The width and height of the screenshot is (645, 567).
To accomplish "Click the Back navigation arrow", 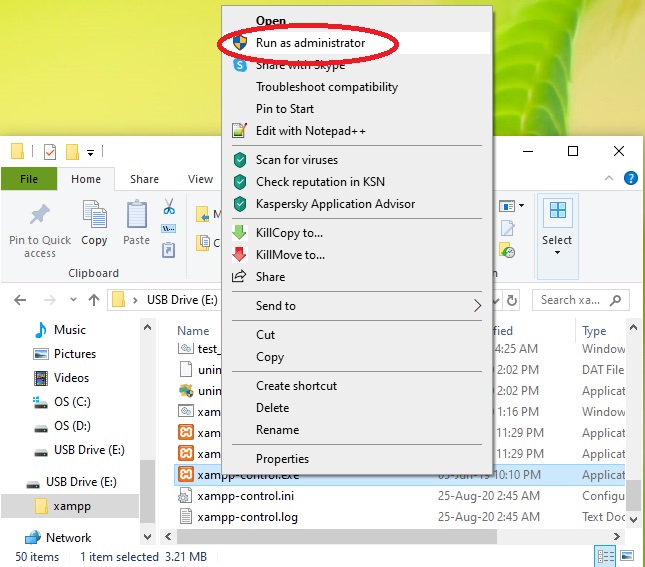I will point(20,300).
